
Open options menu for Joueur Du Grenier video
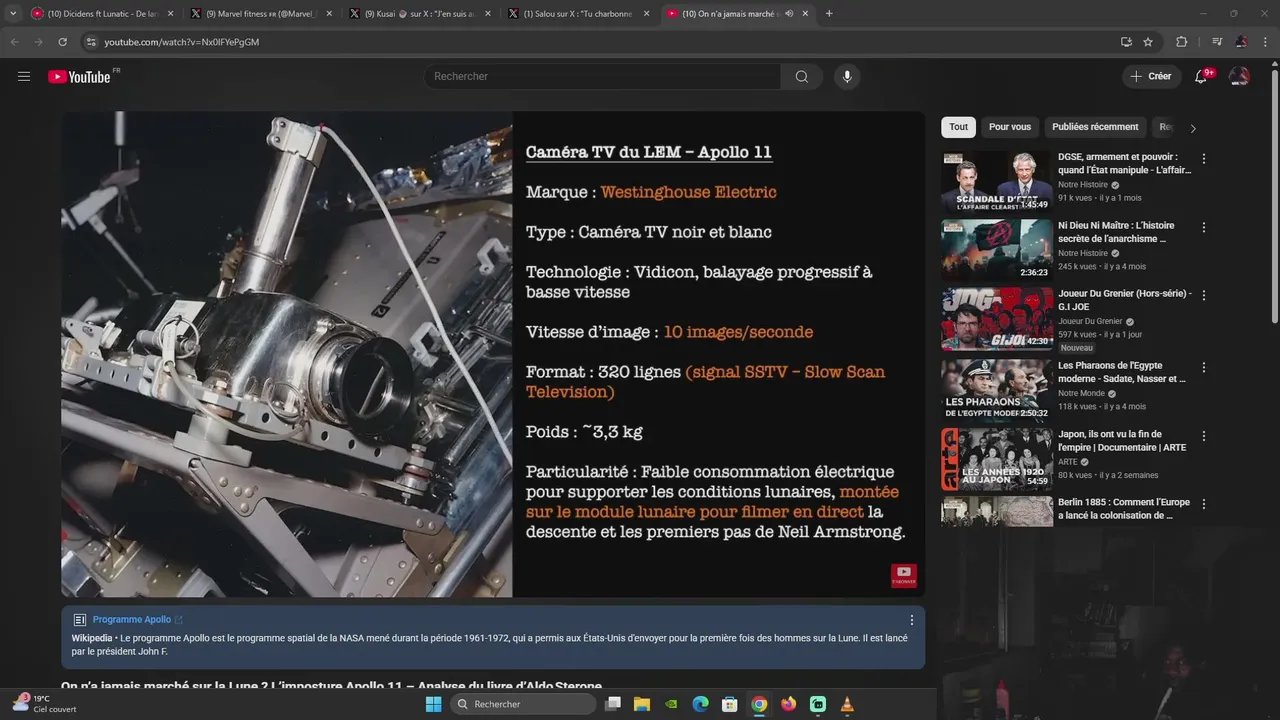pos(1204,296)
